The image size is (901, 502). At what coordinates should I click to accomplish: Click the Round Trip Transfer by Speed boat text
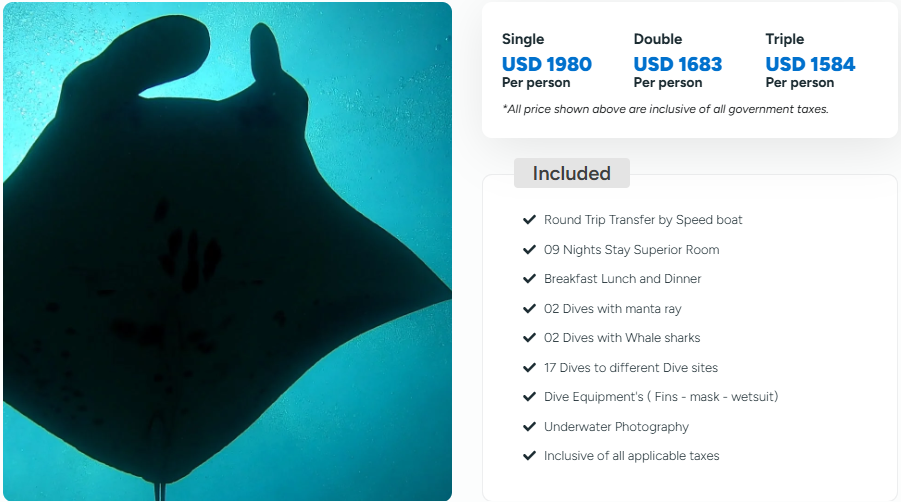[x=643, y=220]
